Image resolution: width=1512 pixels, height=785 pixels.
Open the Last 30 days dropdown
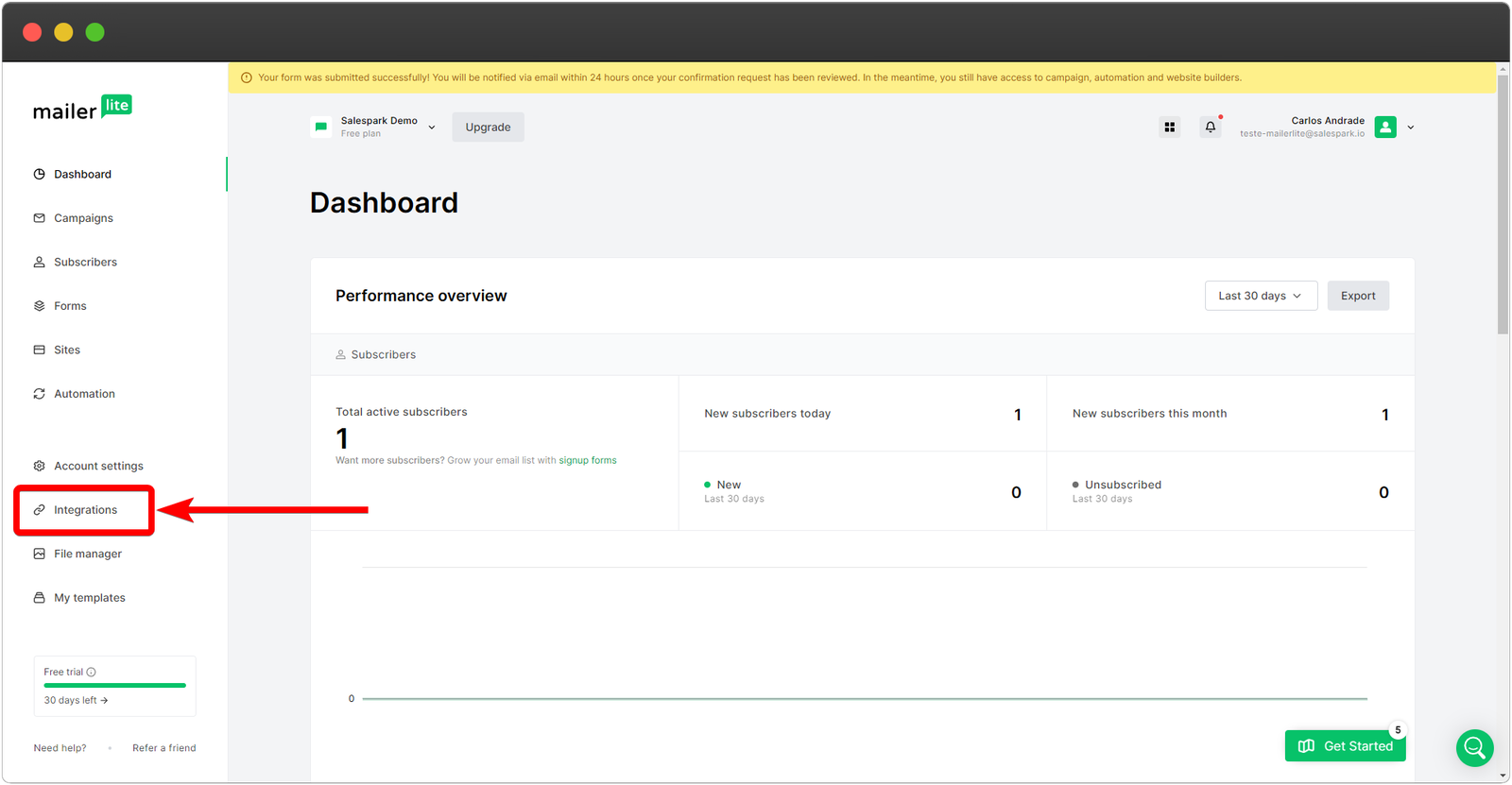[x=1261, y=296]
